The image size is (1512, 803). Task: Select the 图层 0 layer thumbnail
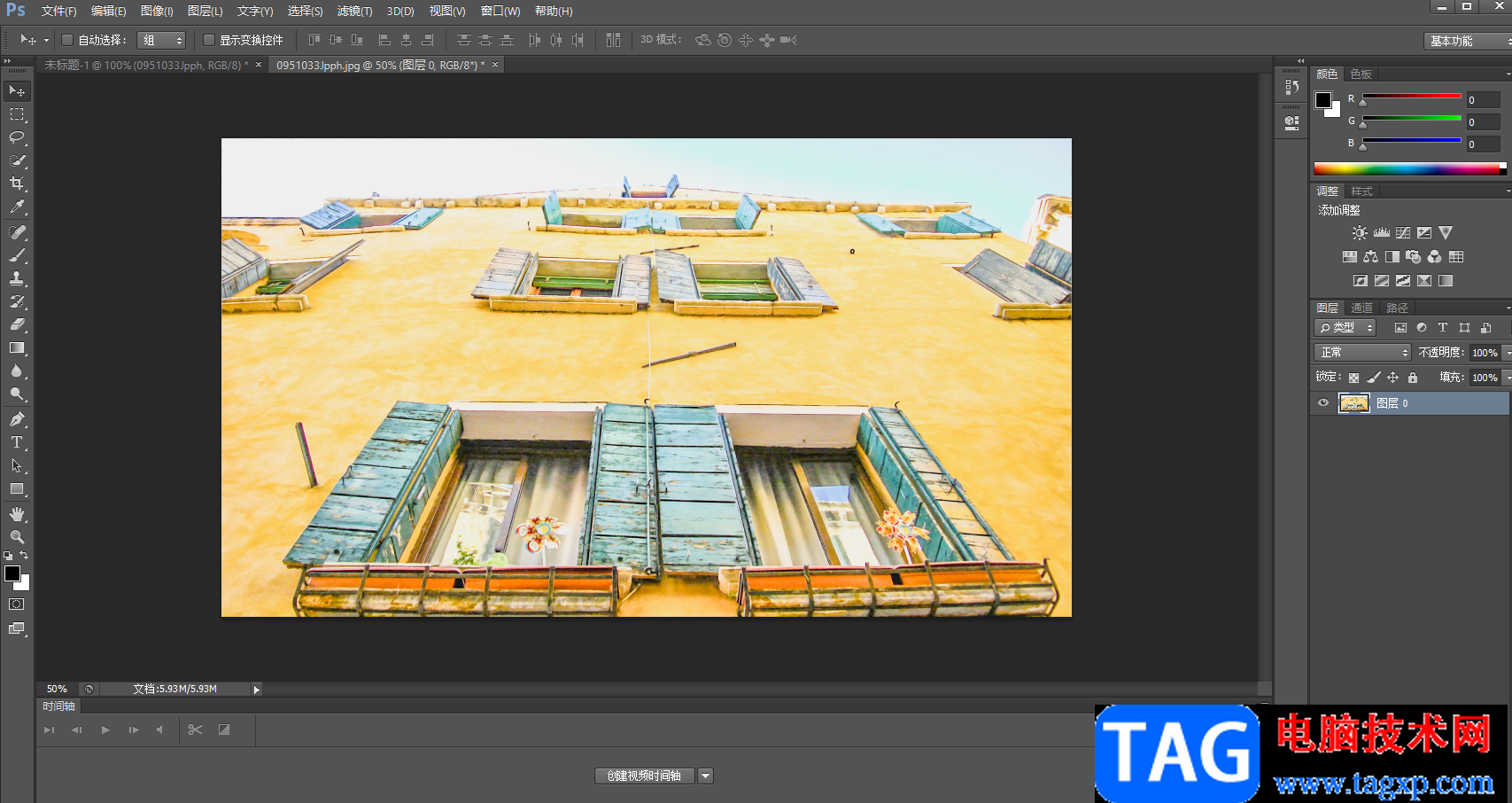pyautogui.click(x=1353, y=403)
